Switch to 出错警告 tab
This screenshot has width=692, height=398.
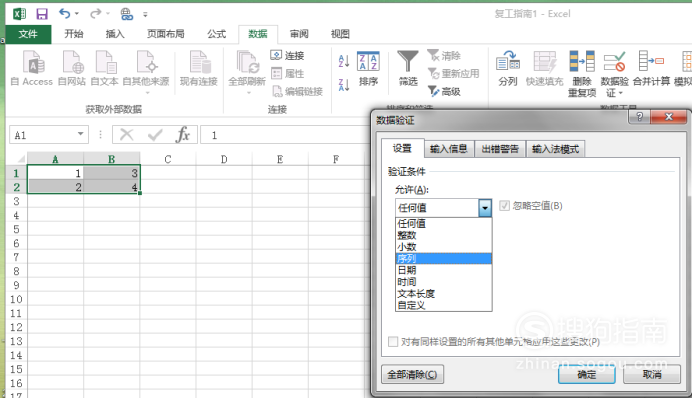click(x=500, y=149)
